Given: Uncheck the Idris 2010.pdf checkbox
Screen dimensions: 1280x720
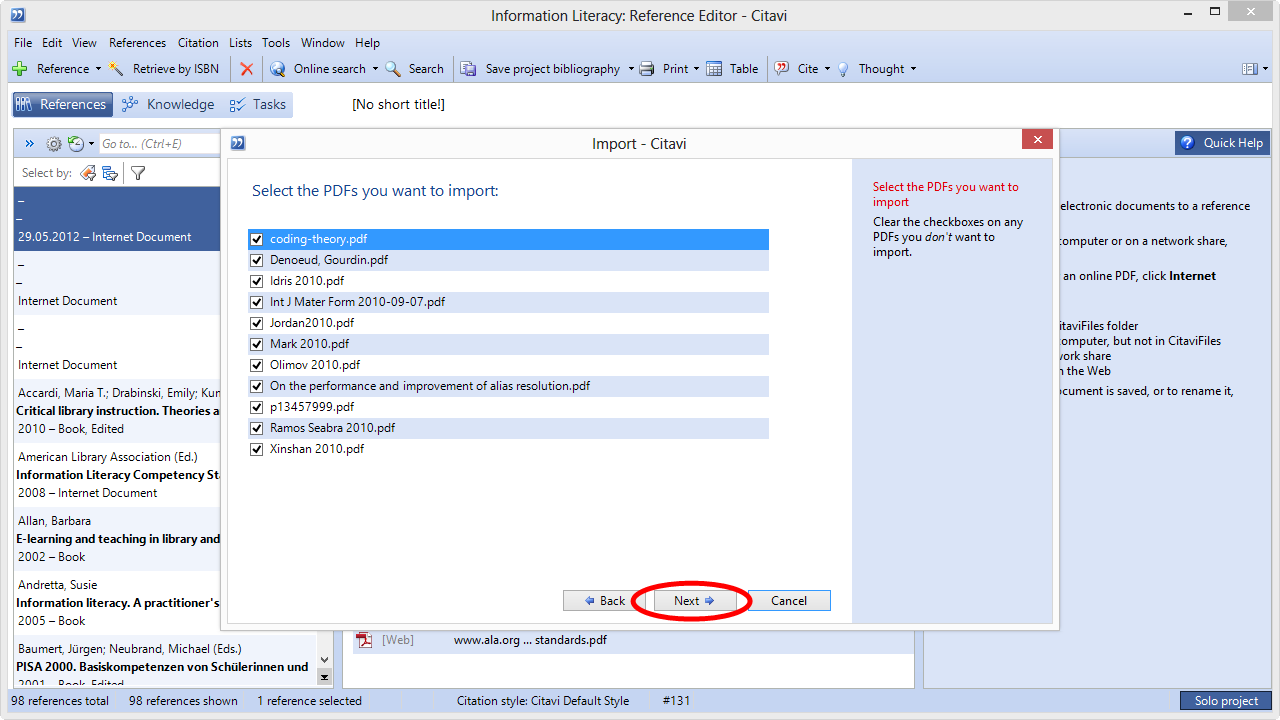Looking at the screenshot, I should pos(257,281).
